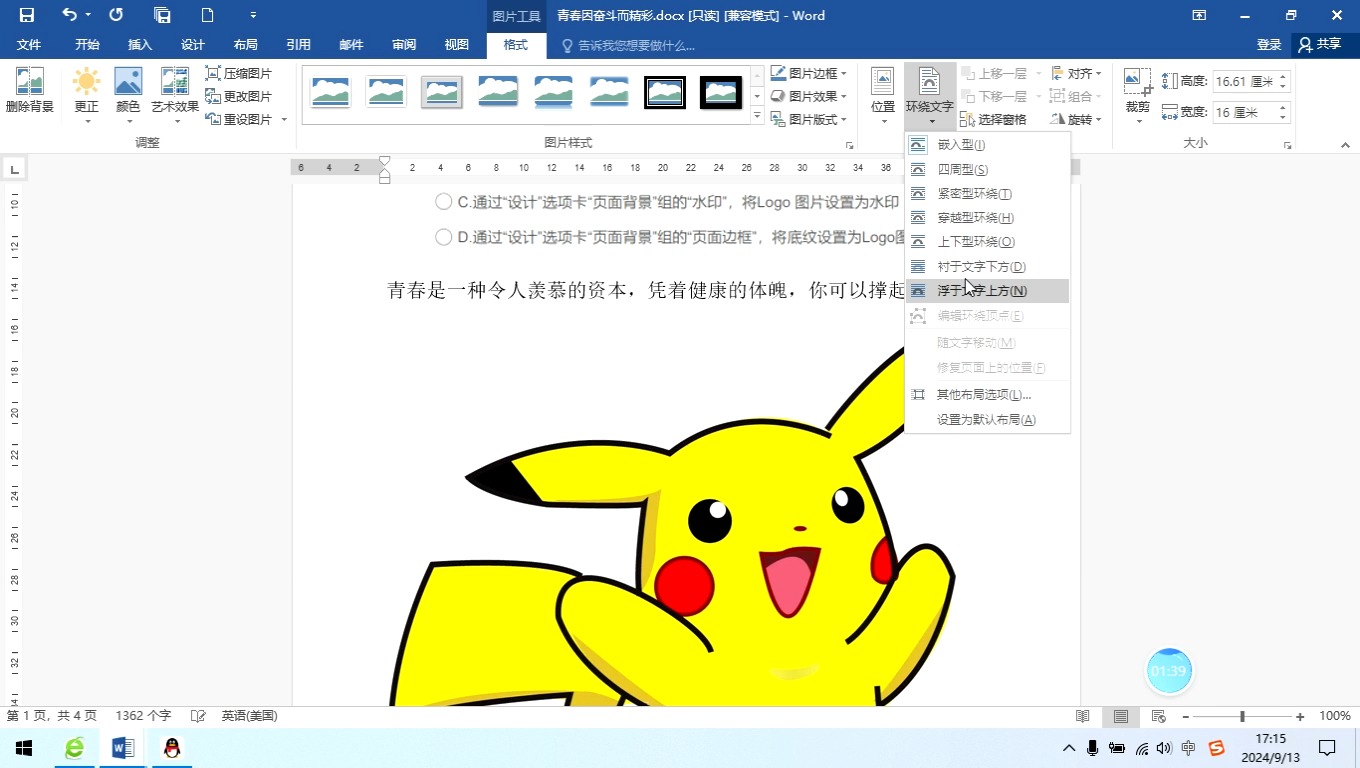Choose In Line with Text (嵌入型)
The image size is (1360, 768).
(x=987, y=145)
